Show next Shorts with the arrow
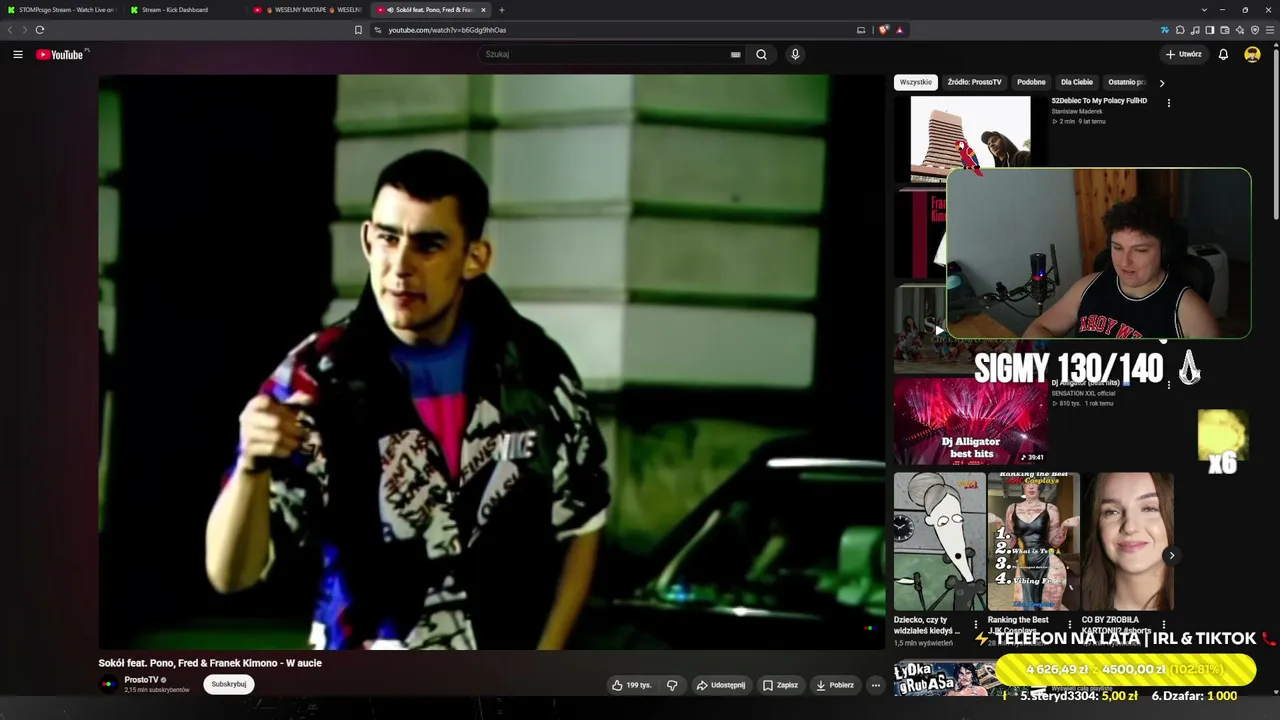Screen dimensions: 1280x720 point(1171,555)
